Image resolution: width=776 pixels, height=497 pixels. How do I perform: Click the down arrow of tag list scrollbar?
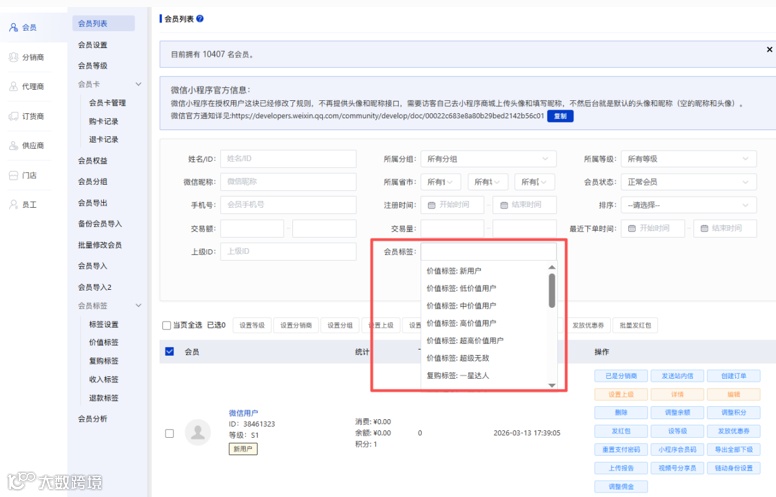click(552, 385)
